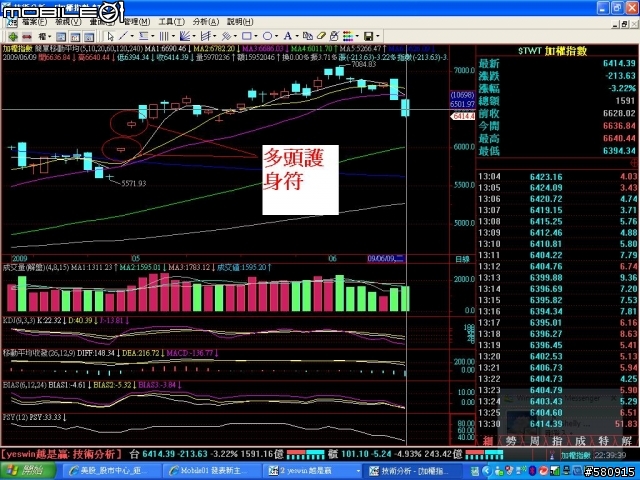Viewport: 640px width, 480px height.
Task: Open the text tool dropdown arrow
Action: click(x=297, y=36)
